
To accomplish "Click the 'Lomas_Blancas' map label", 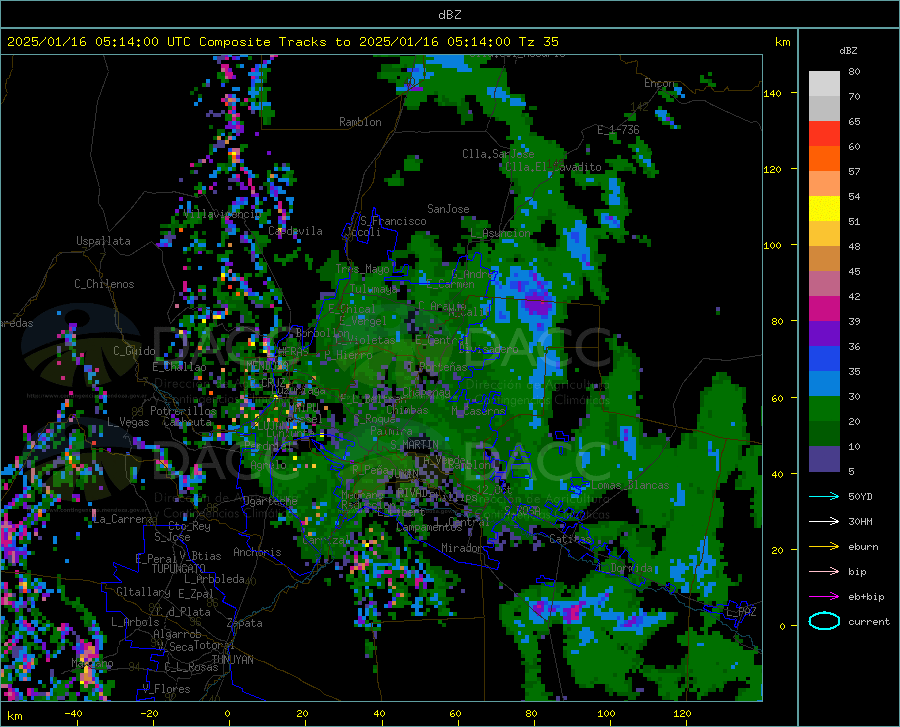I will 630,485.
